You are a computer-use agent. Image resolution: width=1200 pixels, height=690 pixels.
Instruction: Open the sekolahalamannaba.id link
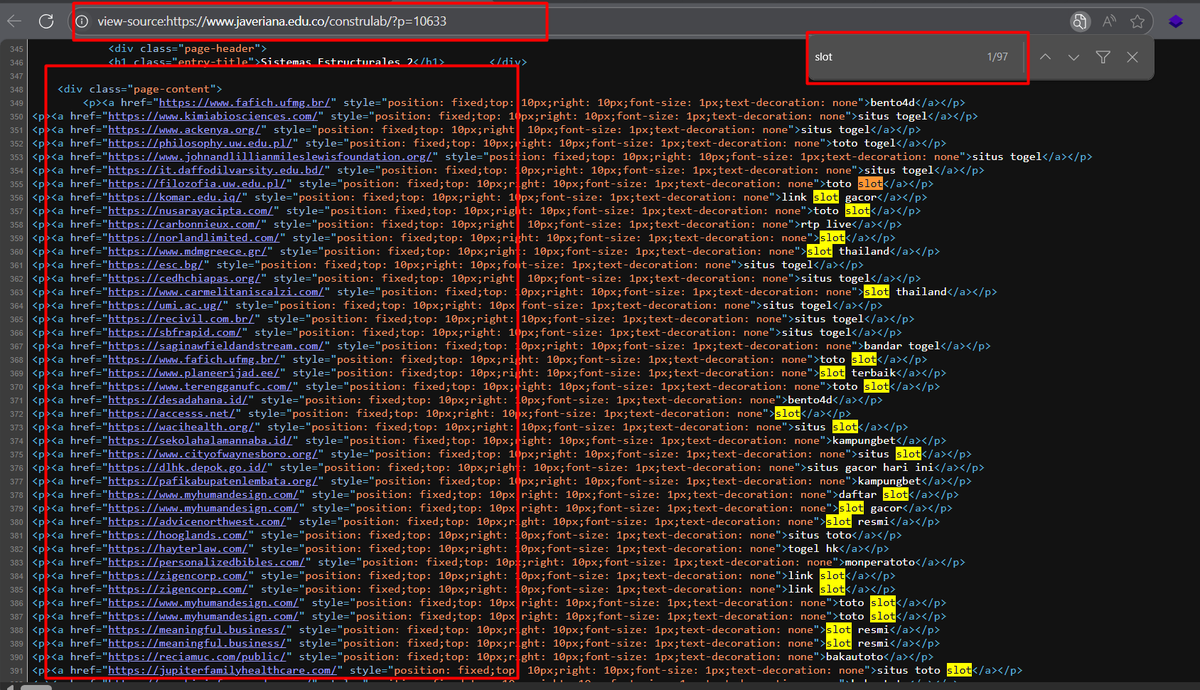[x=202, y=440]
